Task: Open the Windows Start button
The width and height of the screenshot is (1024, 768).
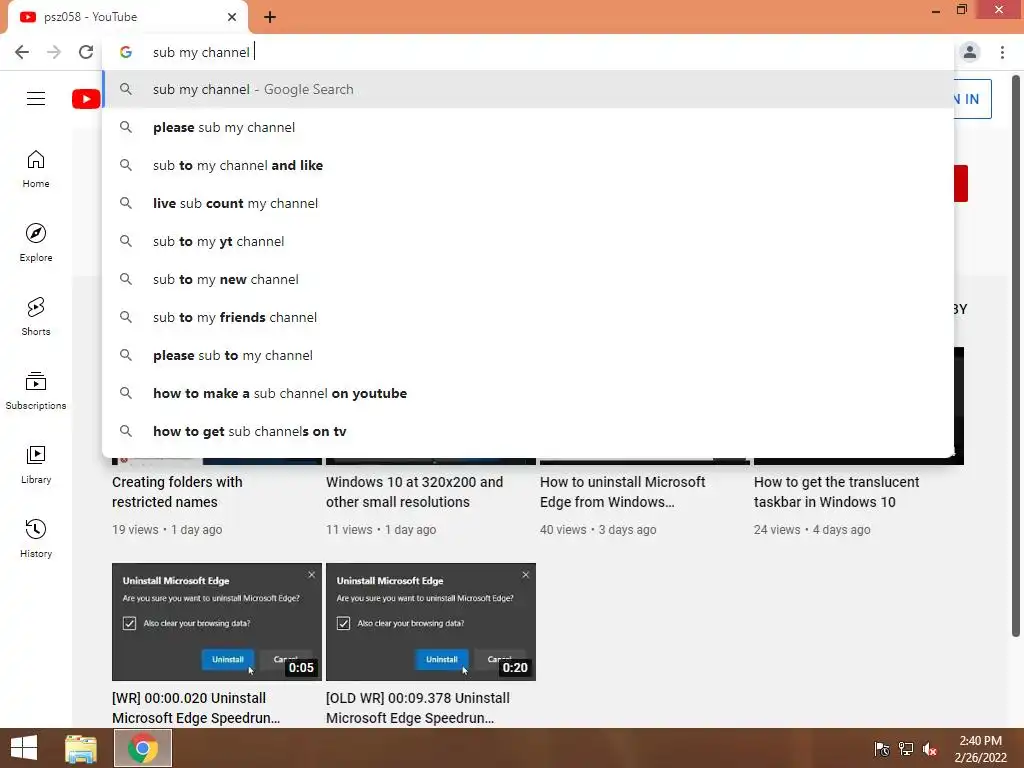Action: [24, 748]
